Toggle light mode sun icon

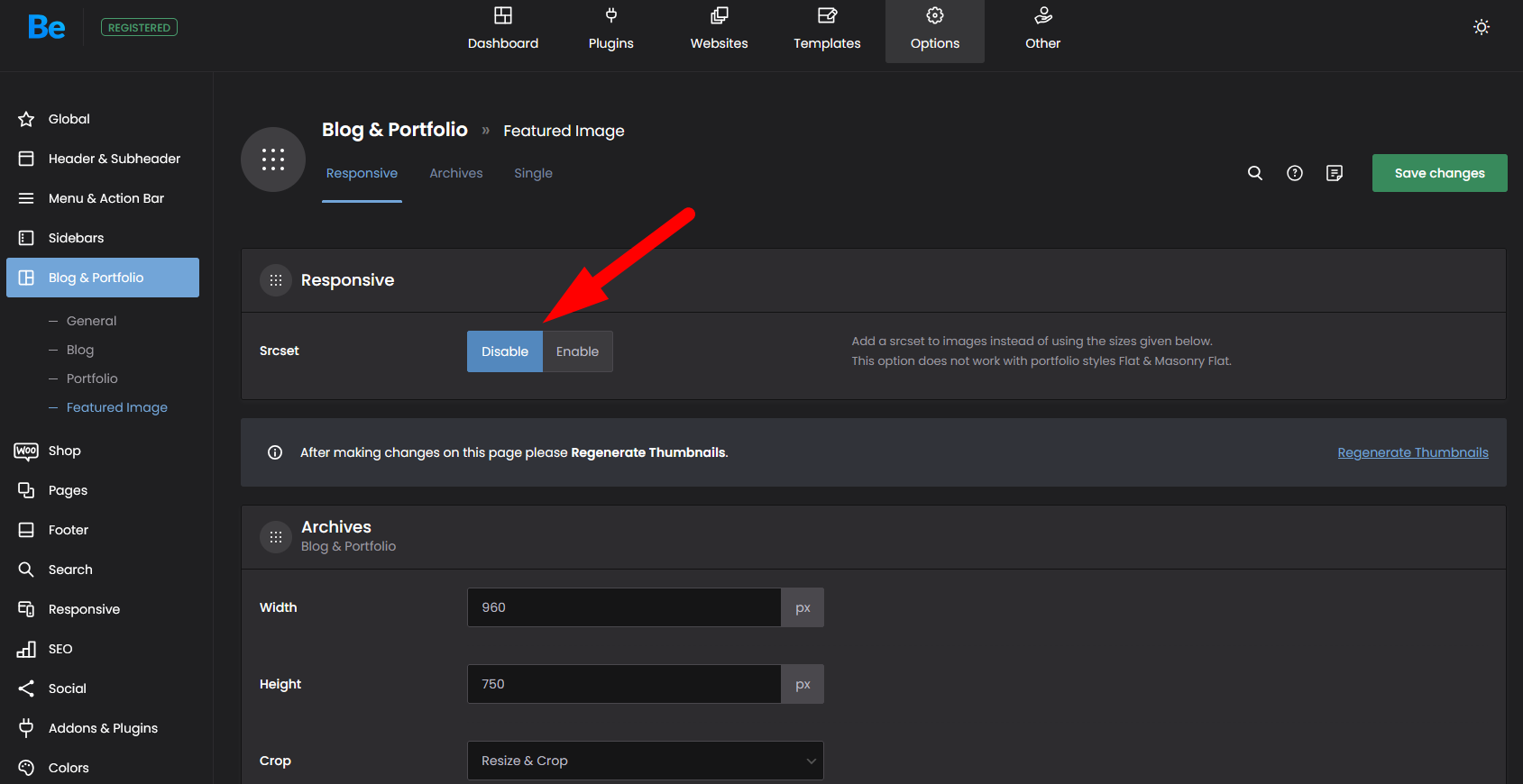pyautogui.click(x=1482, y=27)
